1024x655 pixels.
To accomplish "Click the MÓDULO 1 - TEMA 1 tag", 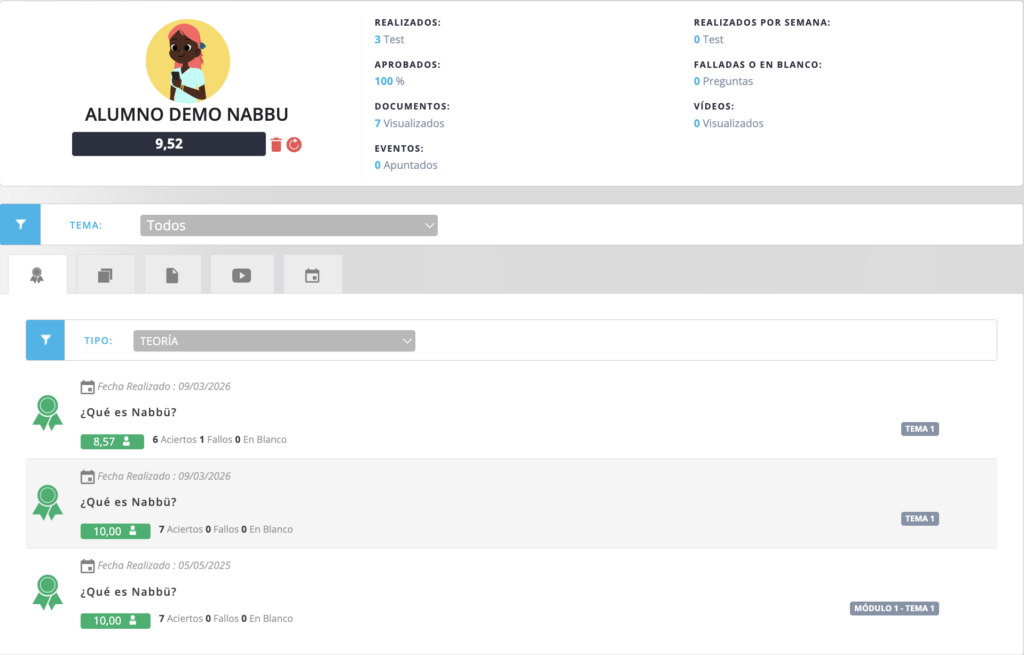I will coord(894,608).
